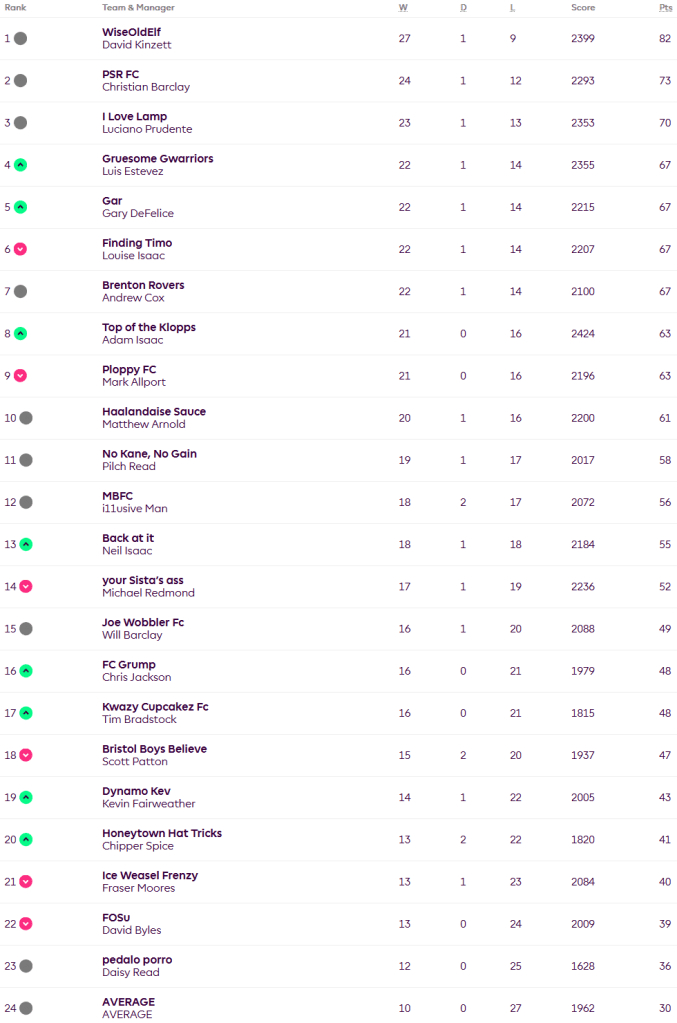The image size is (677, 1023).
Task: Click the grey rank dot beside pedalo porro
Action: (26, 966)
